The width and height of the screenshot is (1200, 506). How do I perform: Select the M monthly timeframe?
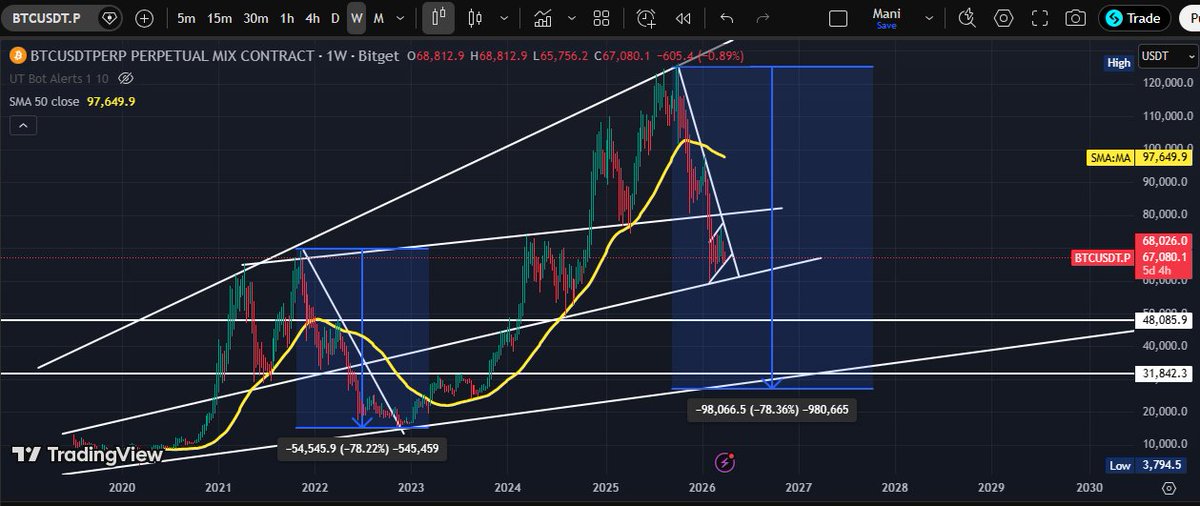(378, 18)
